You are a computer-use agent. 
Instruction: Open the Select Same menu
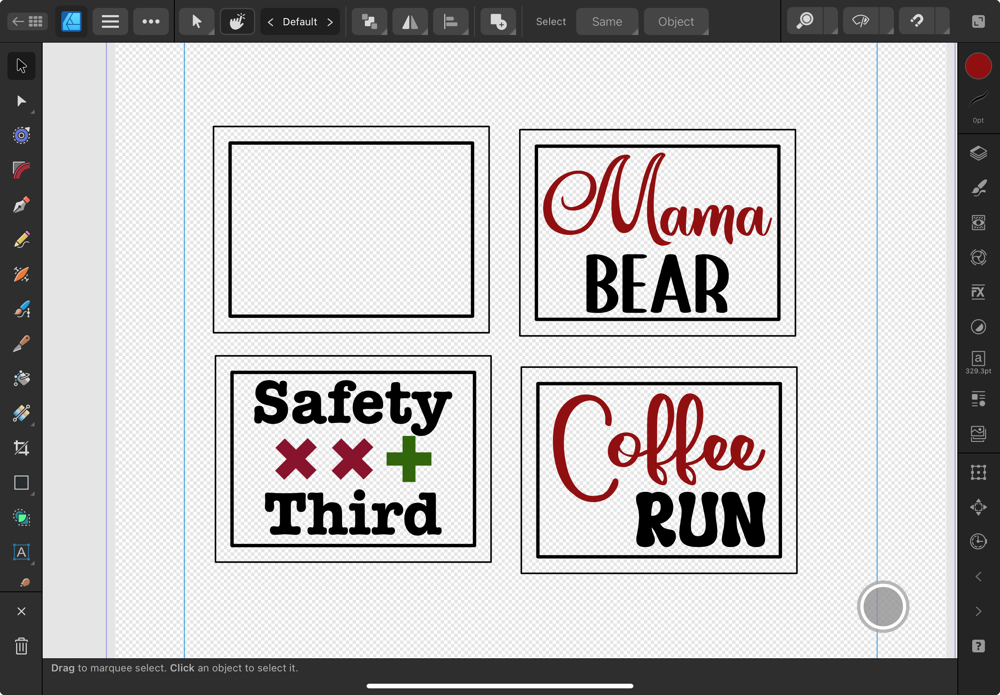tap(607, 22)
